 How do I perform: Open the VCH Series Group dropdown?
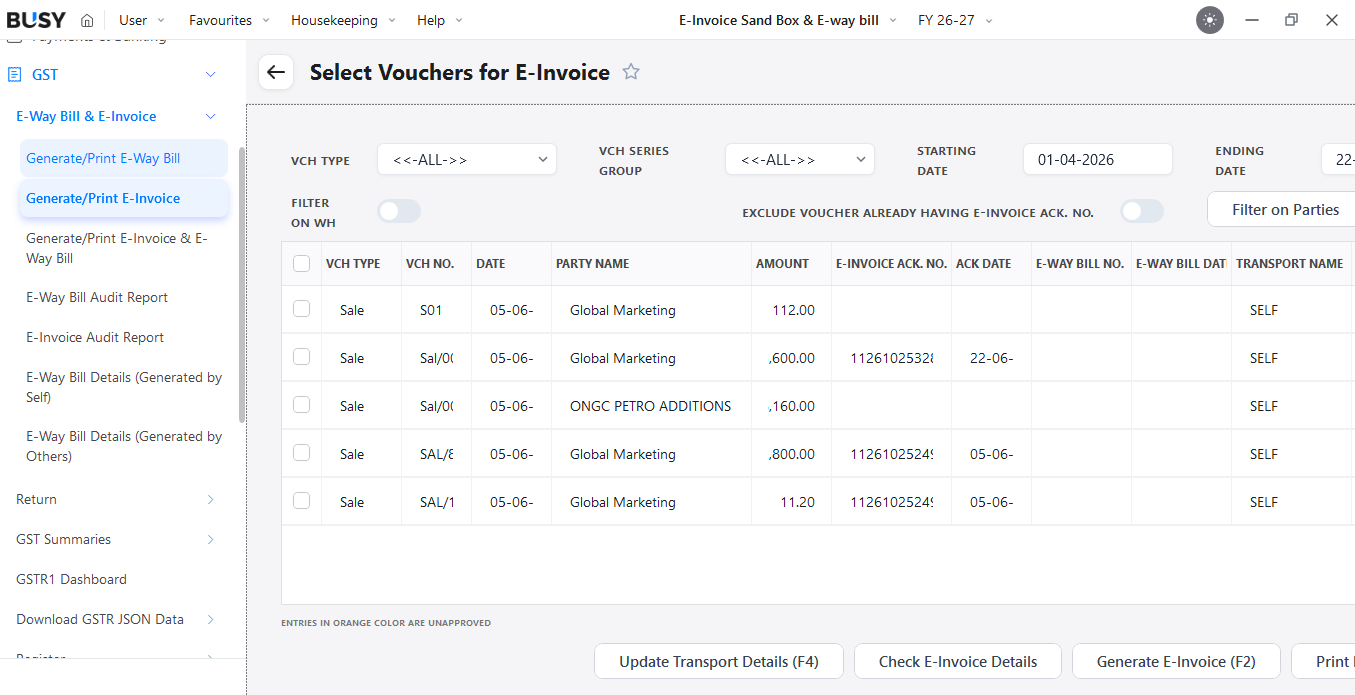tap(800, 160)
